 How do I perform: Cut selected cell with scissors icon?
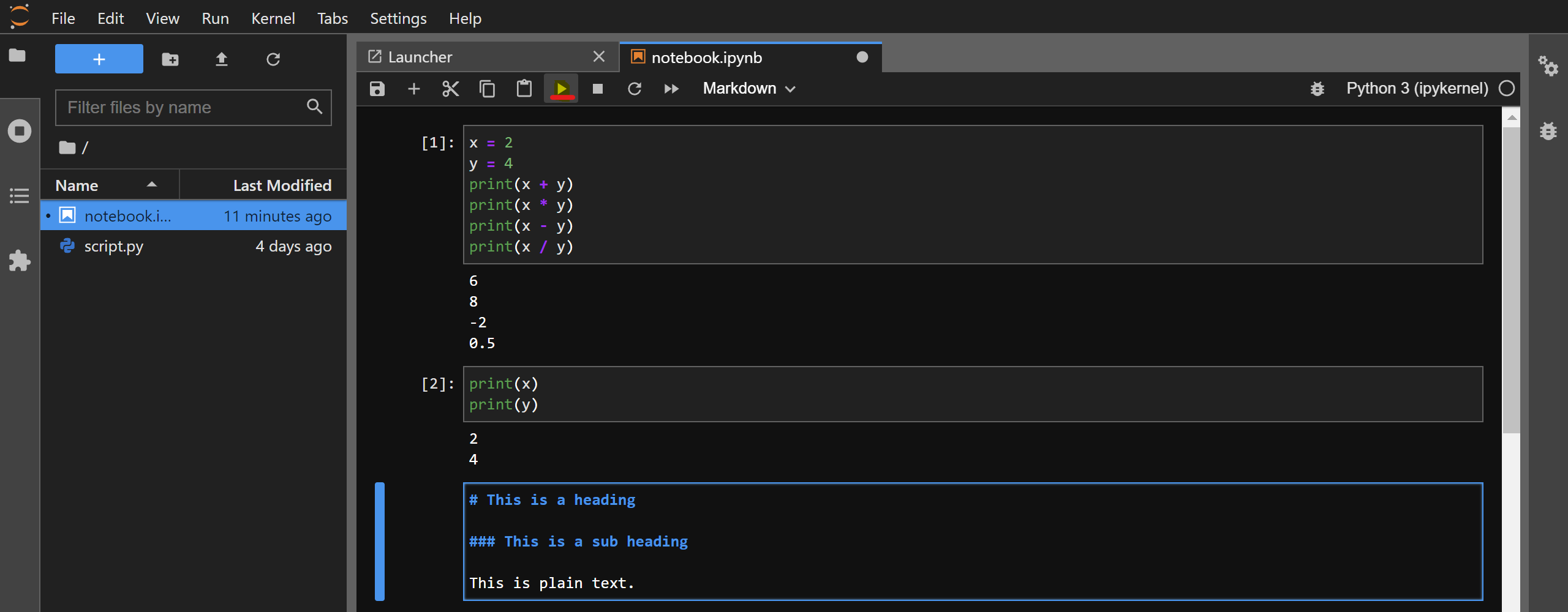(x=451, y=89)
